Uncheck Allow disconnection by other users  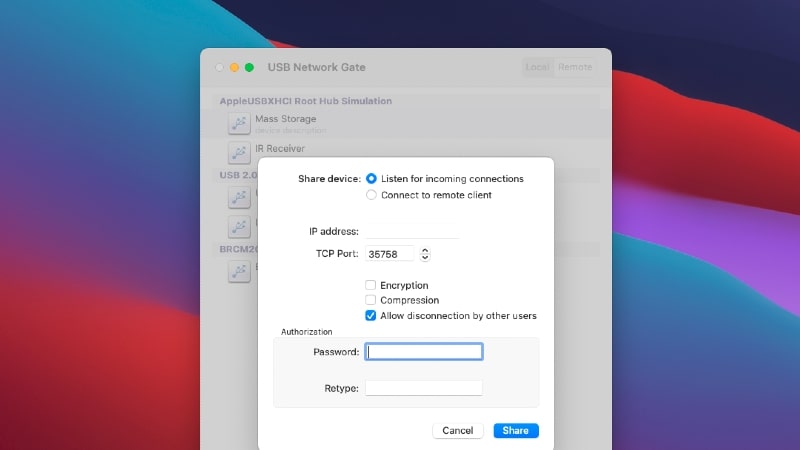click(x=370, y=315)
